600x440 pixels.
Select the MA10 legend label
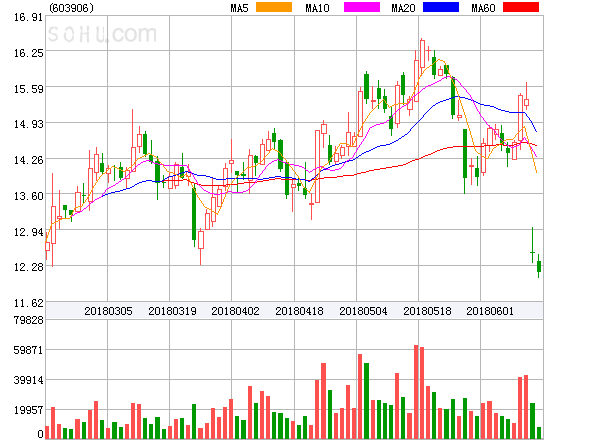[317, 8]
